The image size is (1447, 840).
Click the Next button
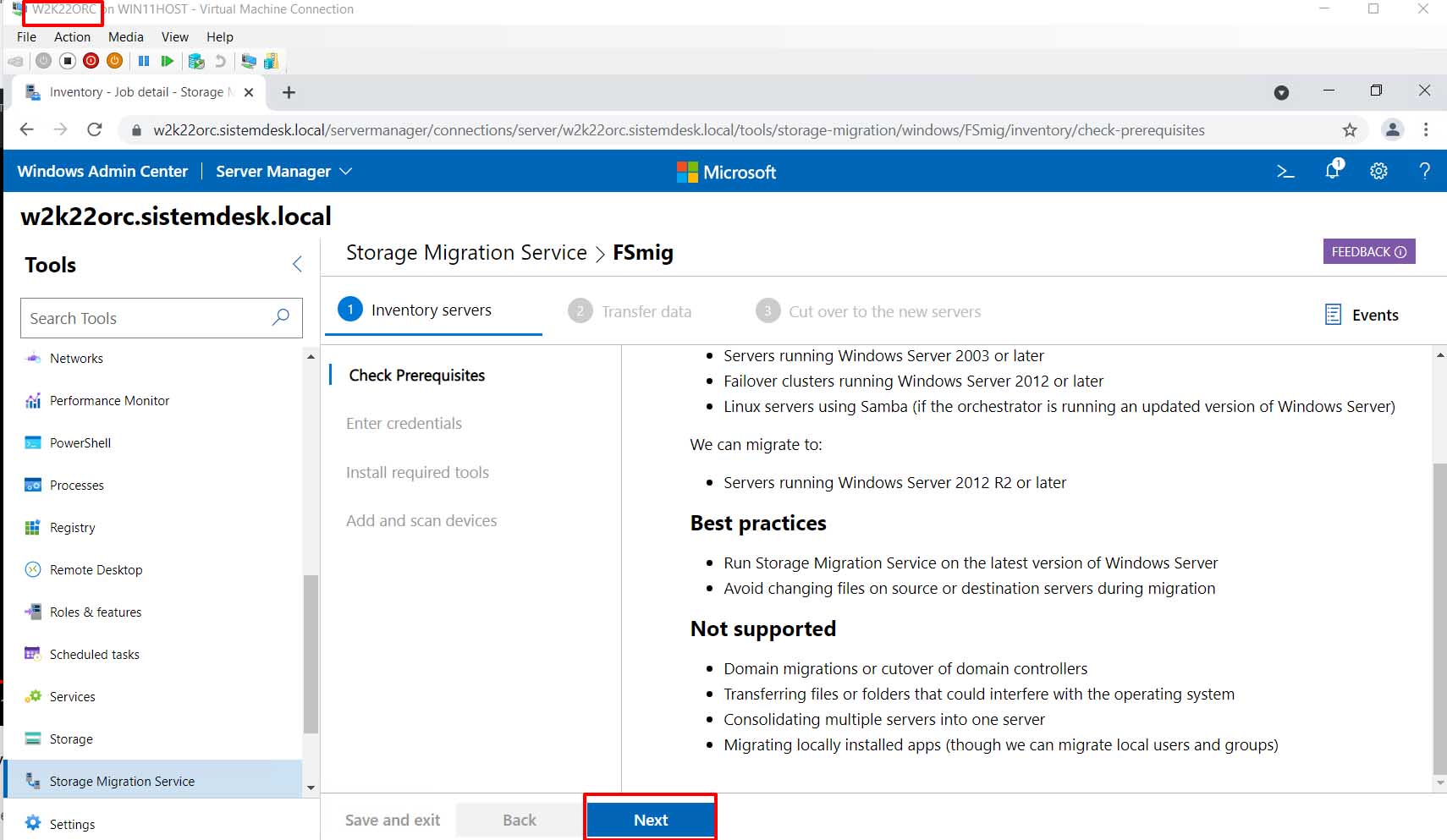pyautogui.click(x=651, y=820)
